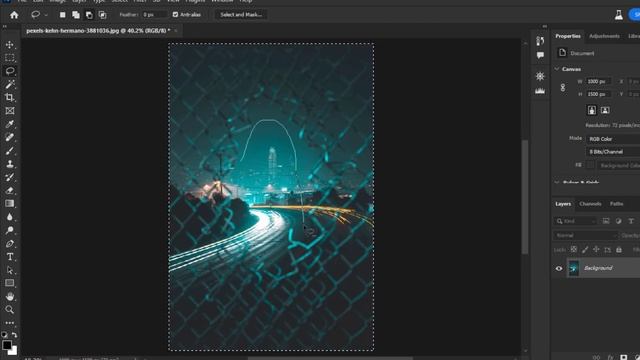Select the Frame tool
The width and height of the screenshot is (640, 360).
(10, 111)
